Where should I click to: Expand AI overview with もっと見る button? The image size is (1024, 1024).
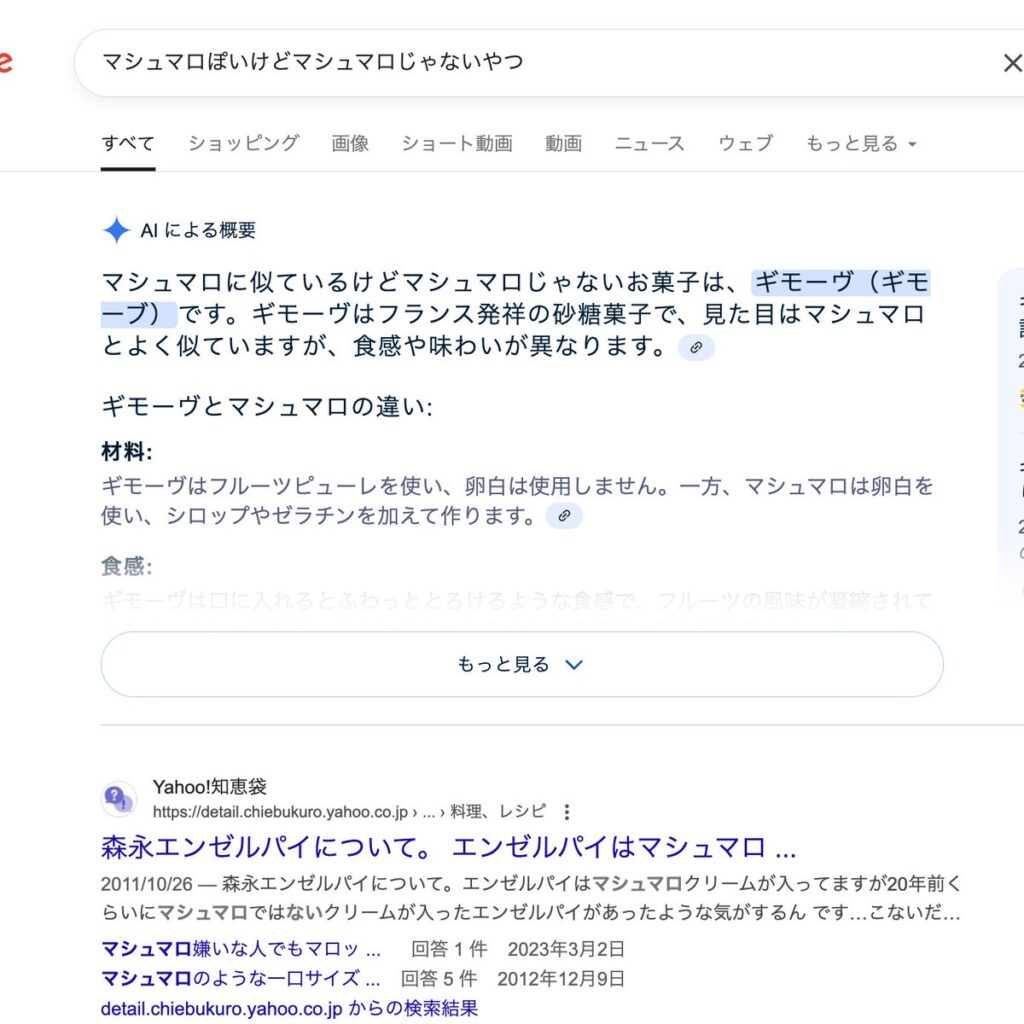(521, 664)
